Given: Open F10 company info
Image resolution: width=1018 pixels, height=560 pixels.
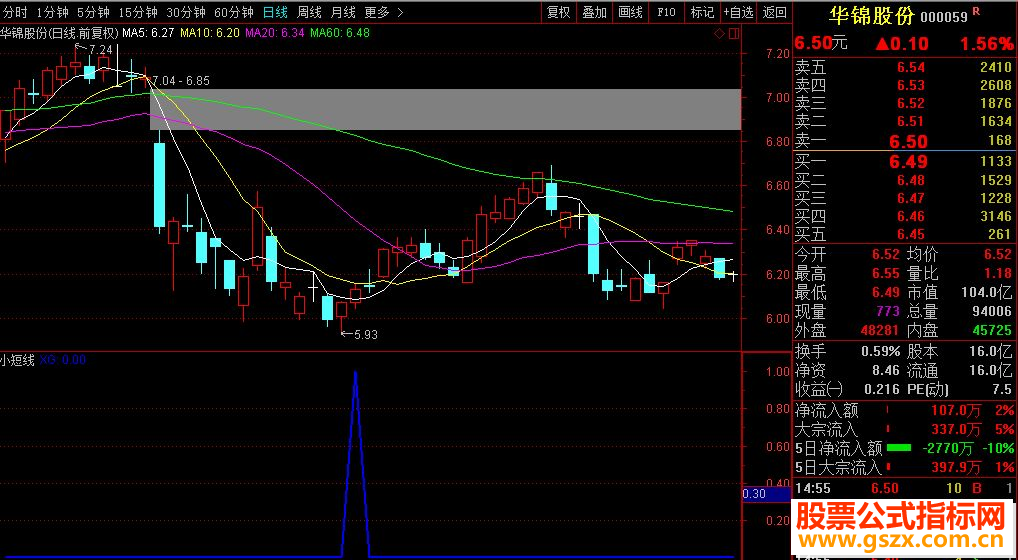Looking at the screenshot, I should click(x=666, y=12).
